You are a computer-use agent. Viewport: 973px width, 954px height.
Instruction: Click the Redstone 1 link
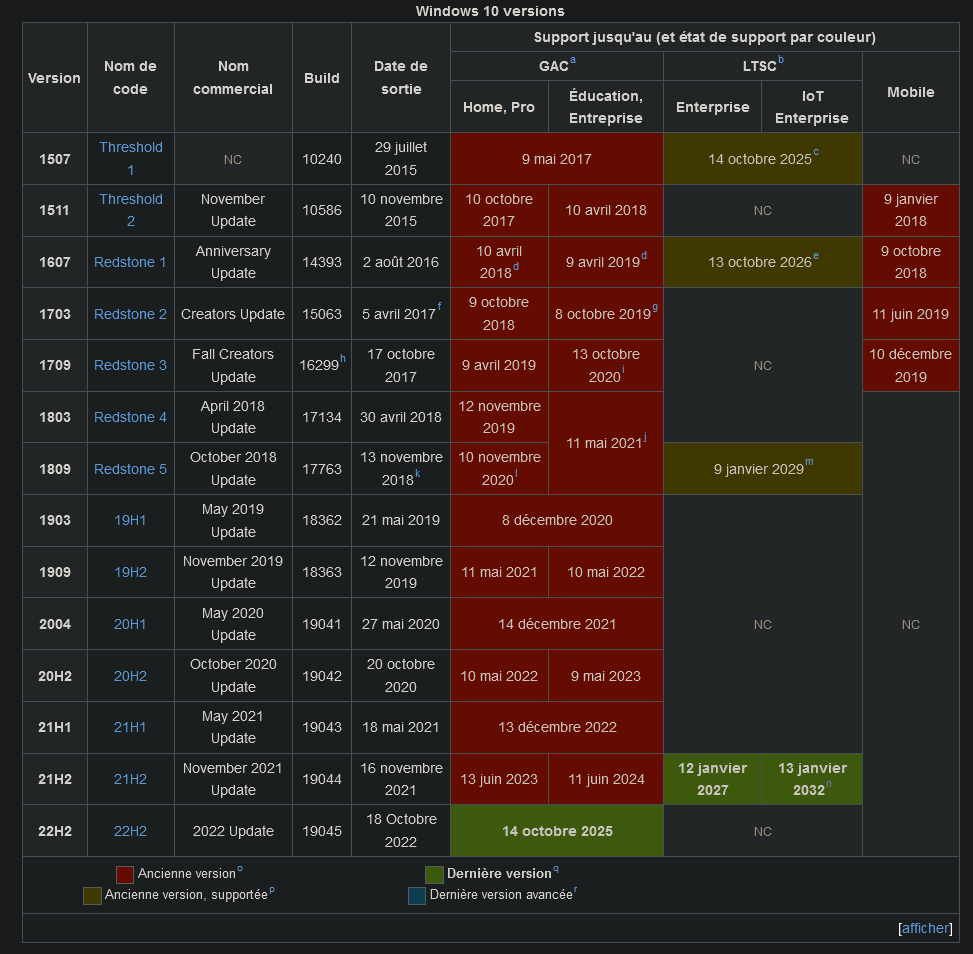(x=130, y=262)
